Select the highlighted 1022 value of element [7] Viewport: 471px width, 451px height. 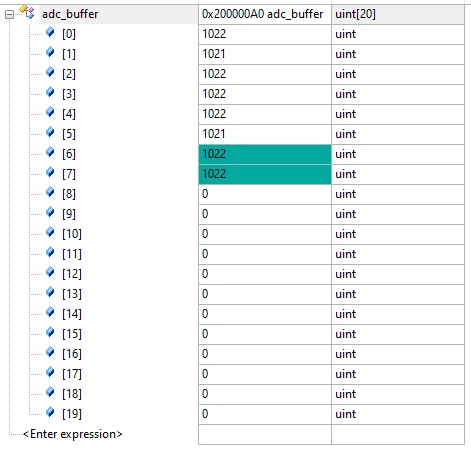click(x=265, y=174)
